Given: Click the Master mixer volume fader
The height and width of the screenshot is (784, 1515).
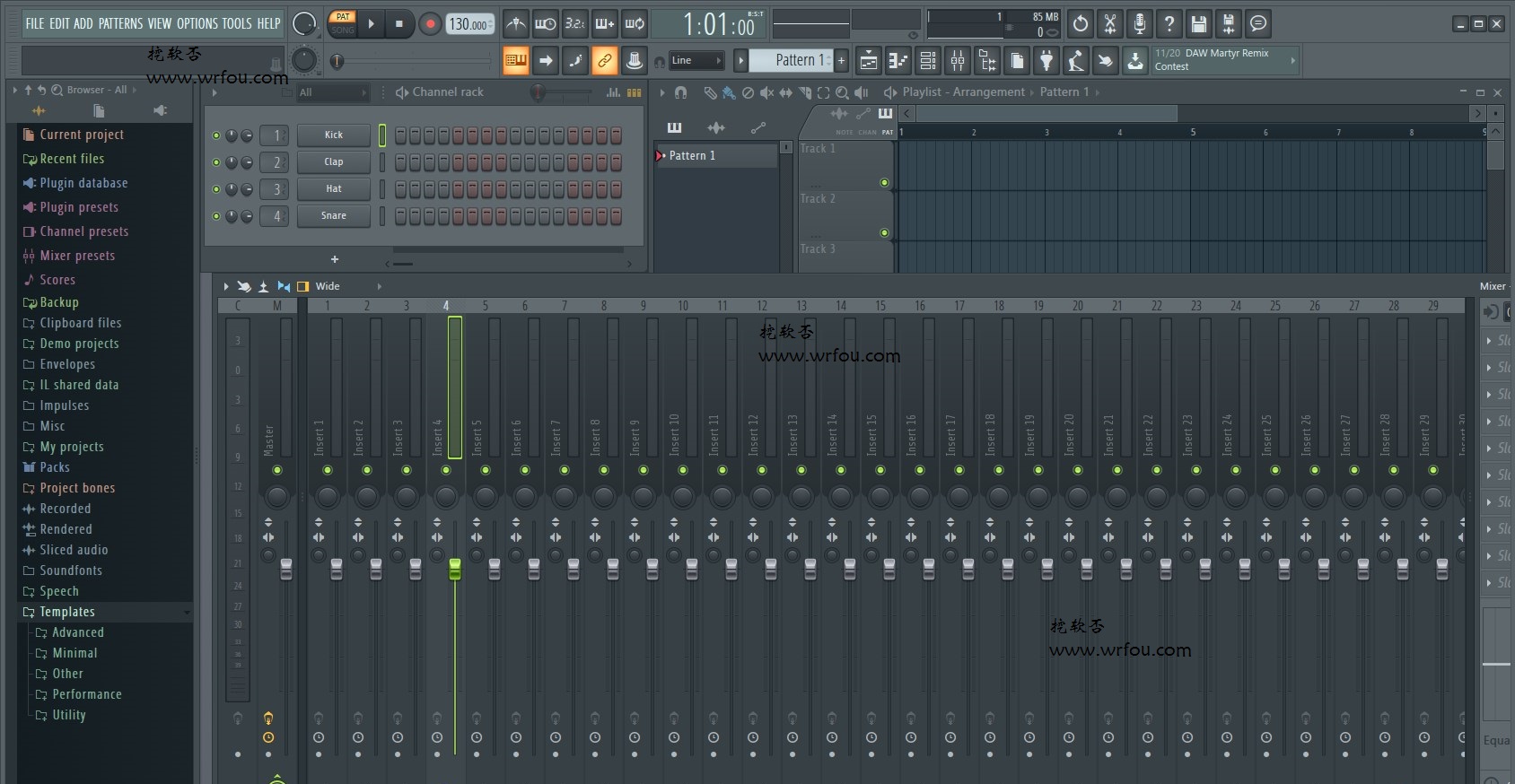Looking at the screenshot, I should pos(286,569).
